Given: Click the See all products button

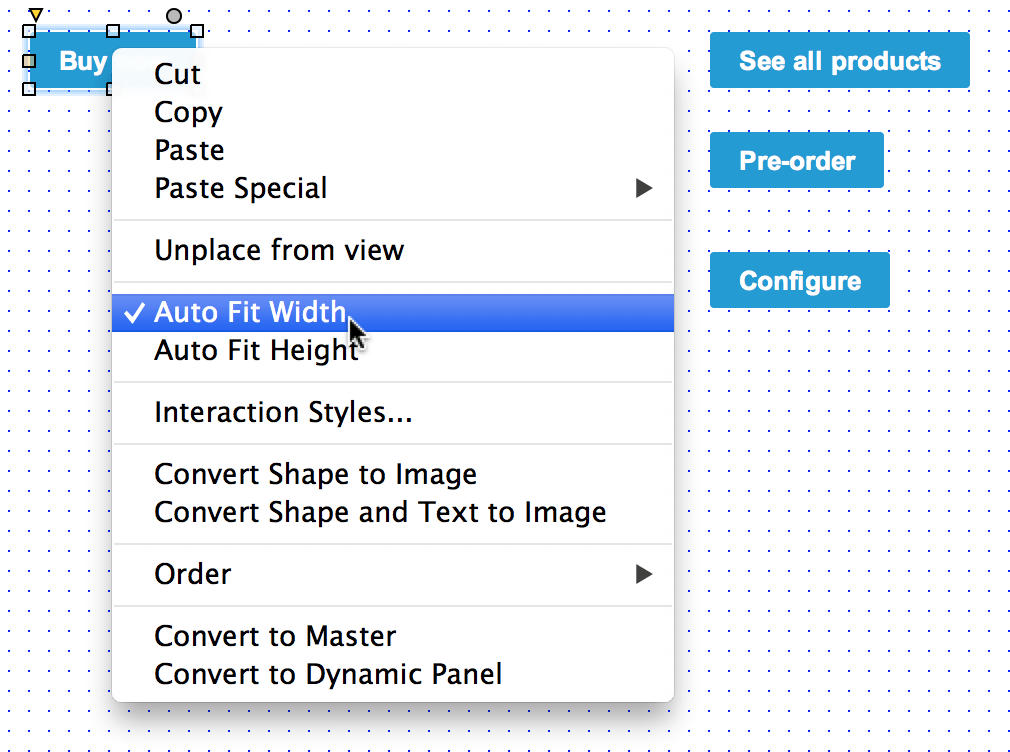Looking at the screenshot, I should [x=839, y=61].
